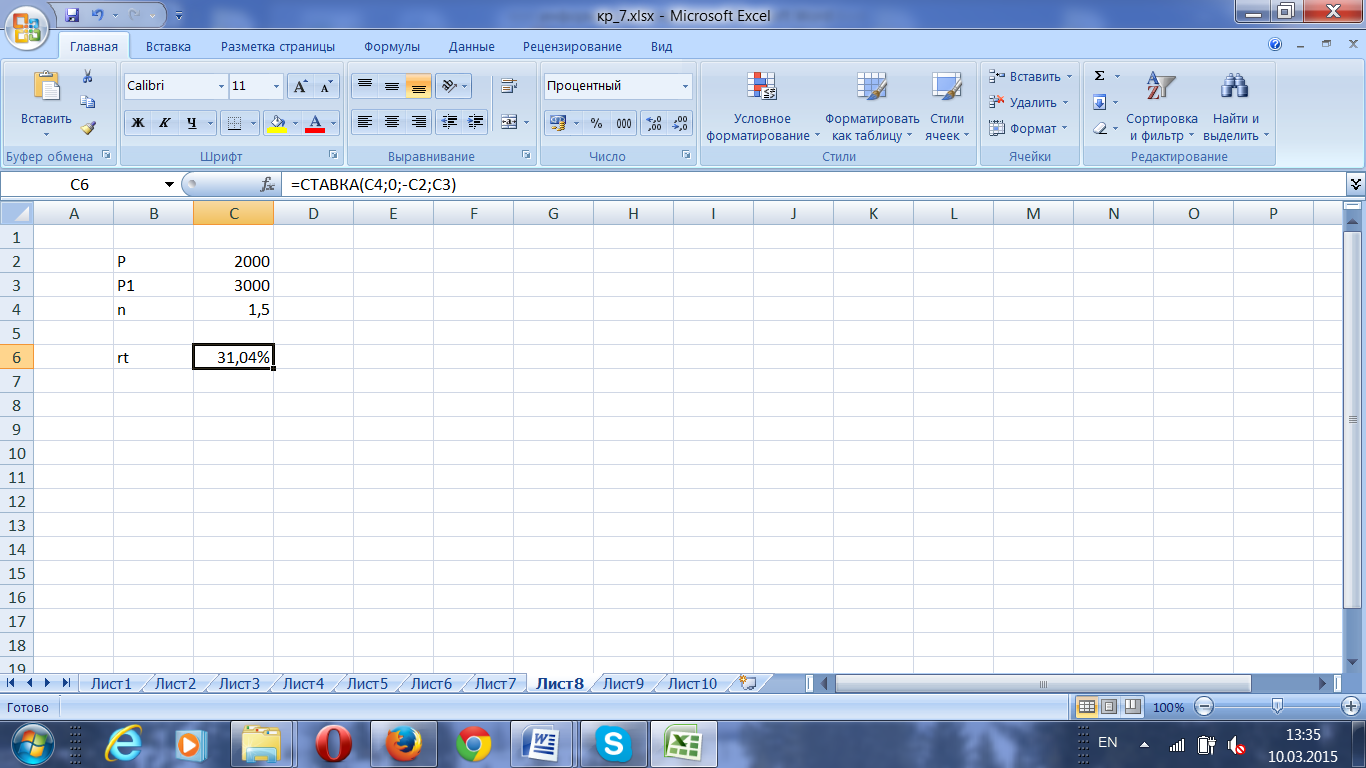Select cell C3 containing 3000

pyautogui.click(x=233, y=285)
